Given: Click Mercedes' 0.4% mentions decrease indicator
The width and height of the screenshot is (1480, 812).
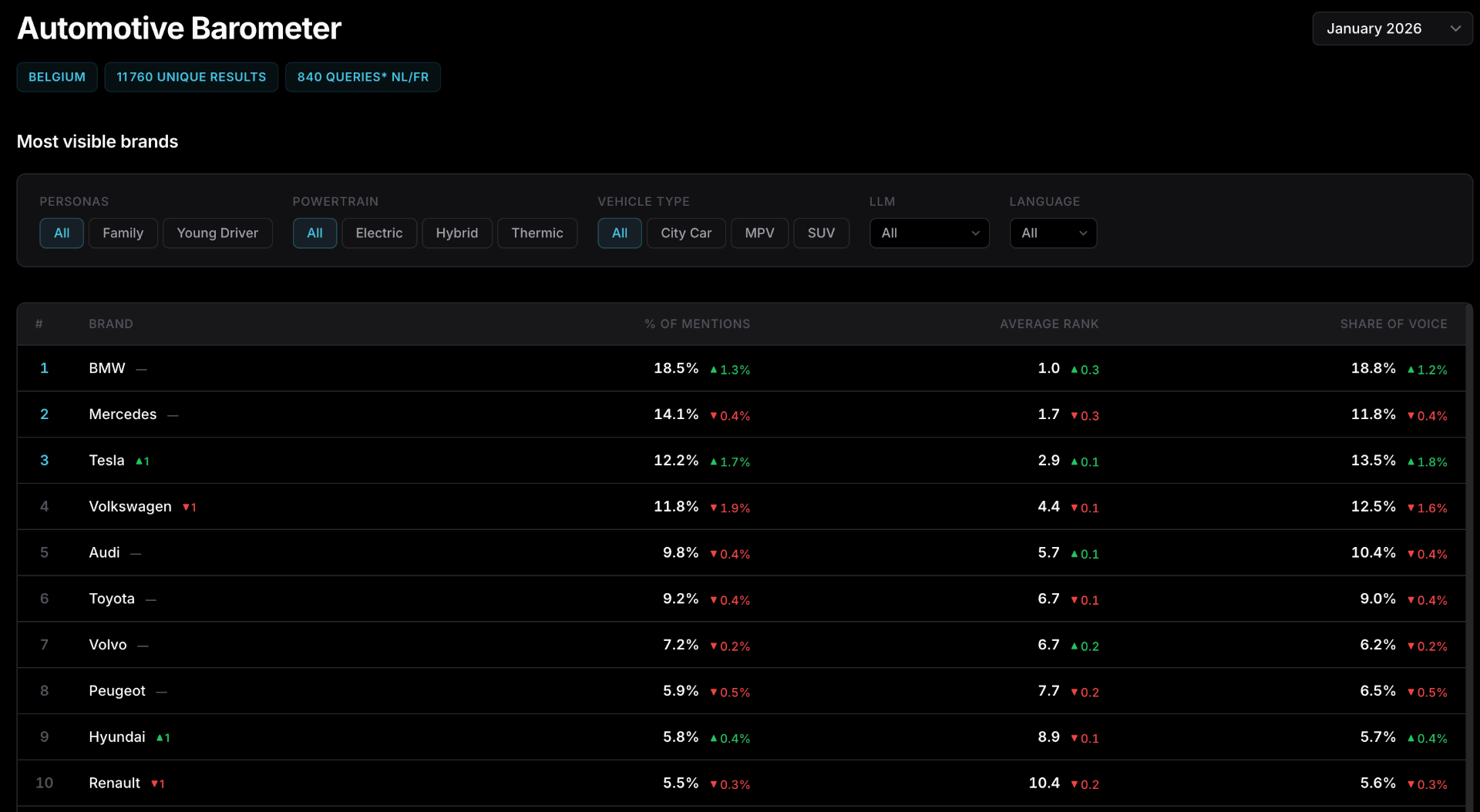Looking at the screenshot, I should click(730, 416).
